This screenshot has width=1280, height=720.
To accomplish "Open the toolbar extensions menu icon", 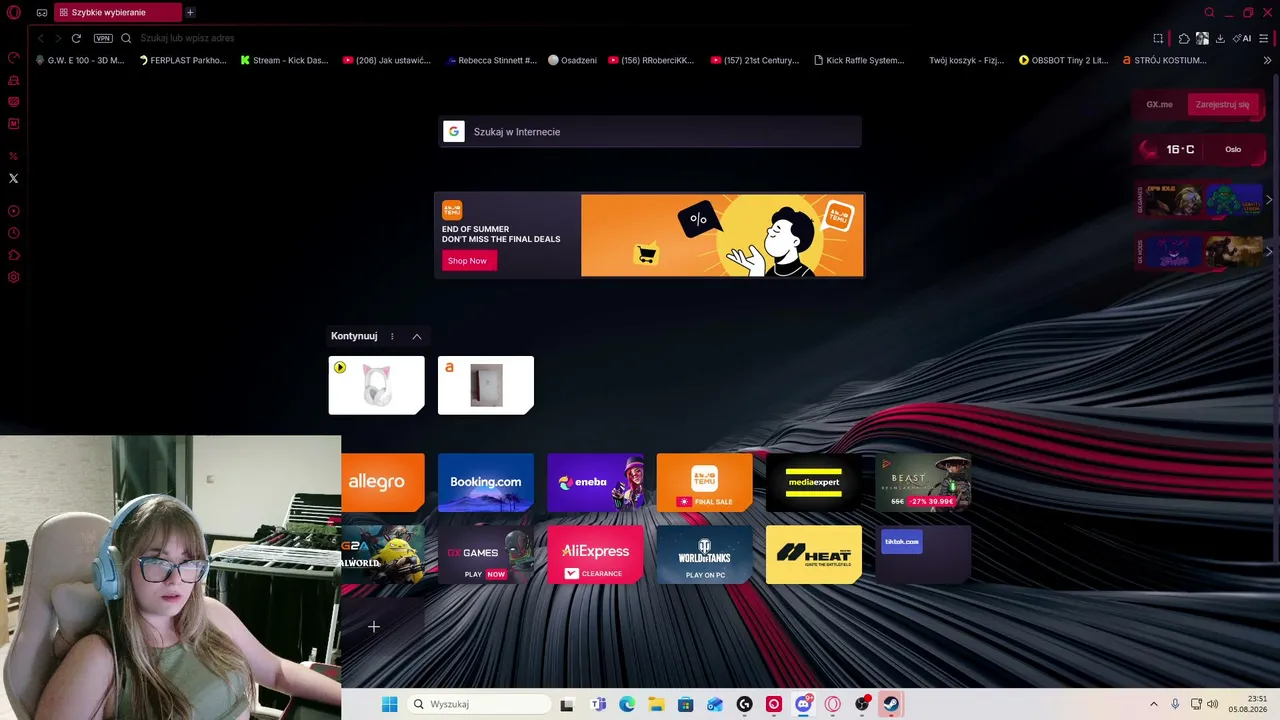I will (x=1184, y=38).
